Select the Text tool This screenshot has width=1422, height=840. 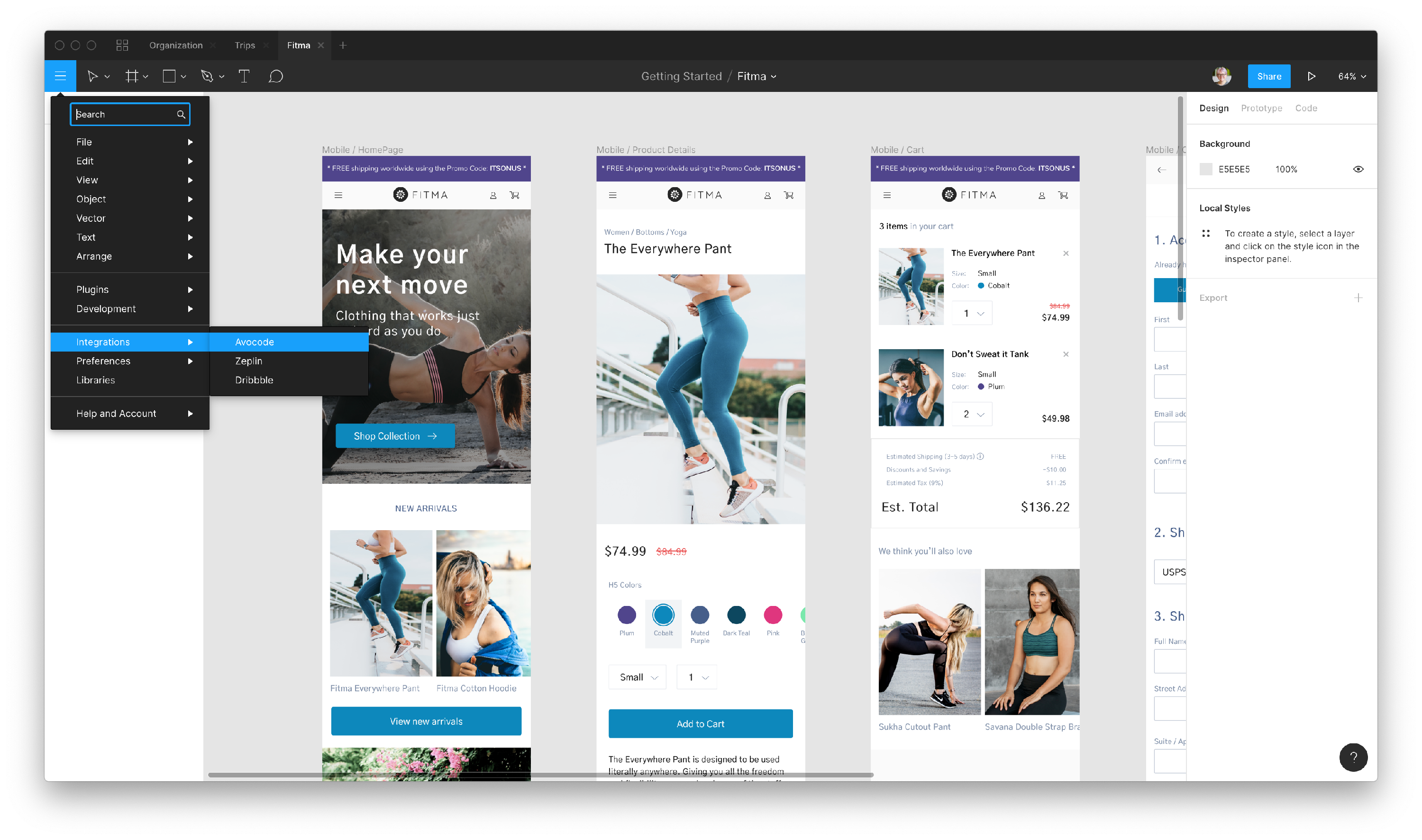[244, 76]
